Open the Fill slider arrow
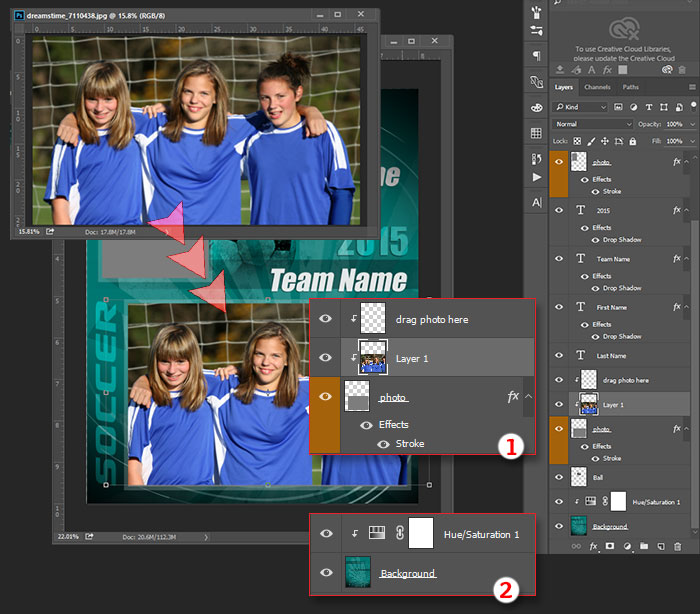Screen dimensions: 700x614 (x=692, y=141)
